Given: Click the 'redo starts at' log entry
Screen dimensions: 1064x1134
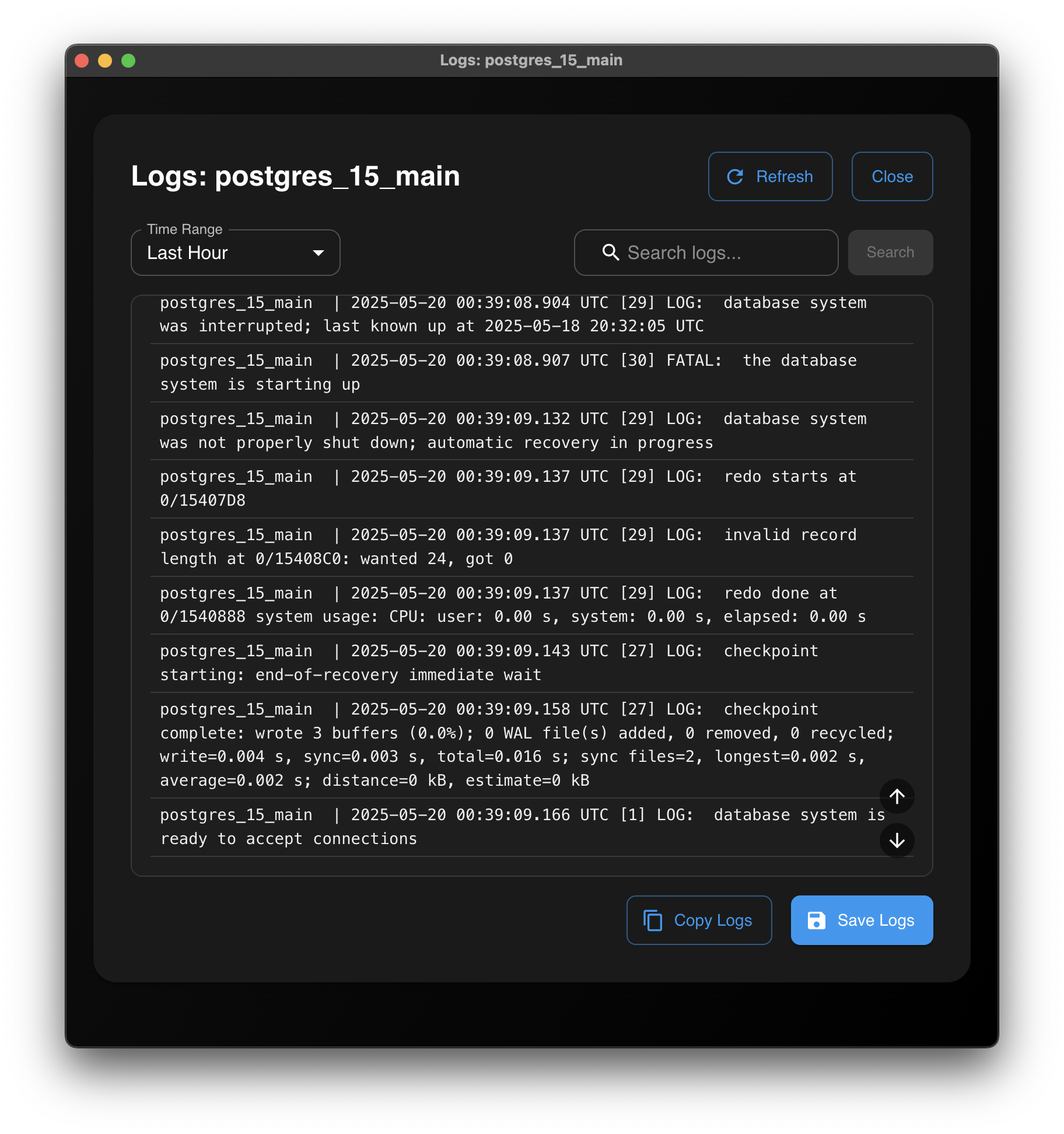Looking at the screenshot, I should click(x=508, y=488).
